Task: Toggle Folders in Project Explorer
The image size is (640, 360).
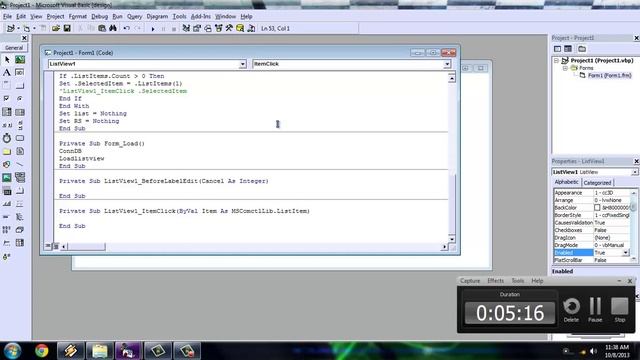Action: coord(582,49)
